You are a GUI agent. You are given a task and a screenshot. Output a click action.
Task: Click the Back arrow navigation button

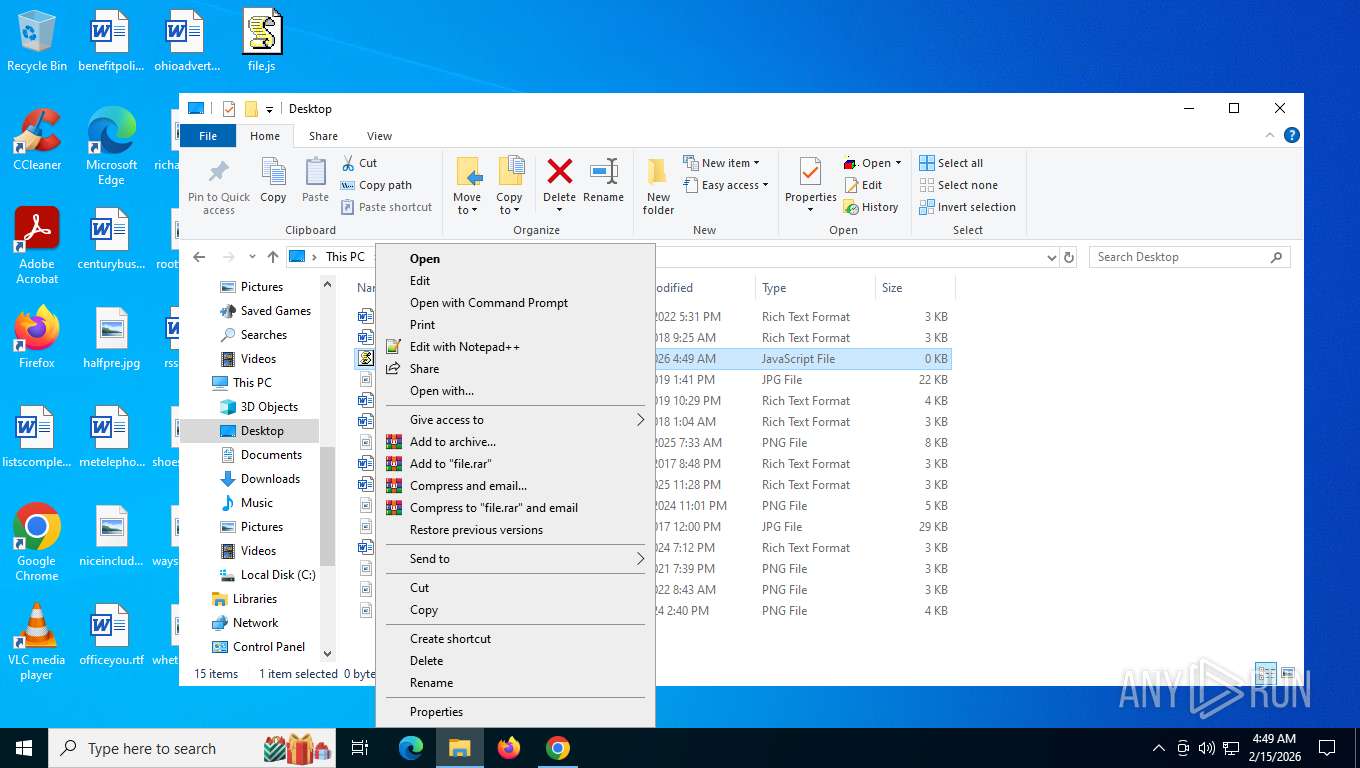coord(199,257)
